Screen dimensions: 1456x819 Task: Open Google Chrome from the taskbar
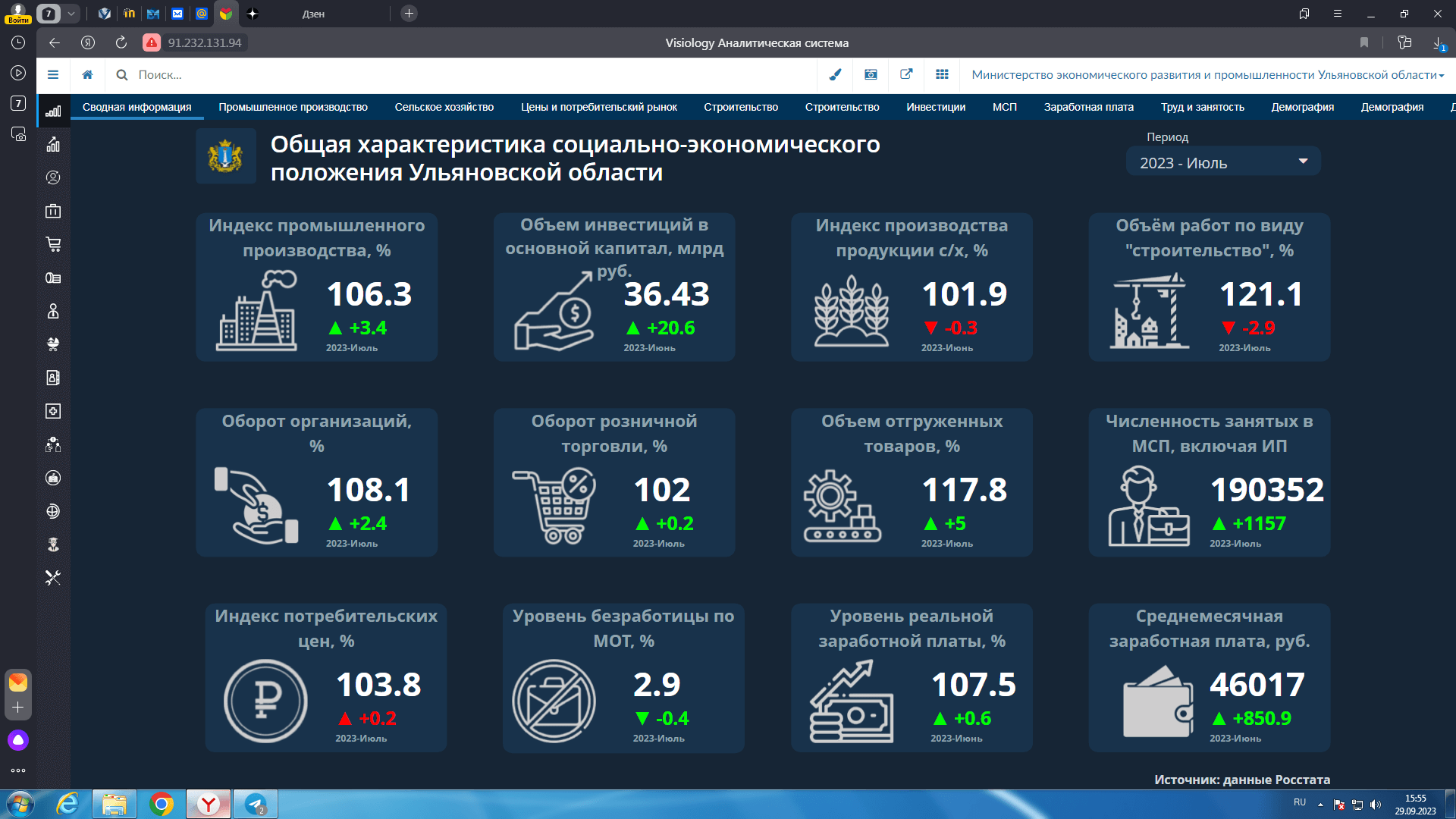pyautogui.click(x=162, y=804)
